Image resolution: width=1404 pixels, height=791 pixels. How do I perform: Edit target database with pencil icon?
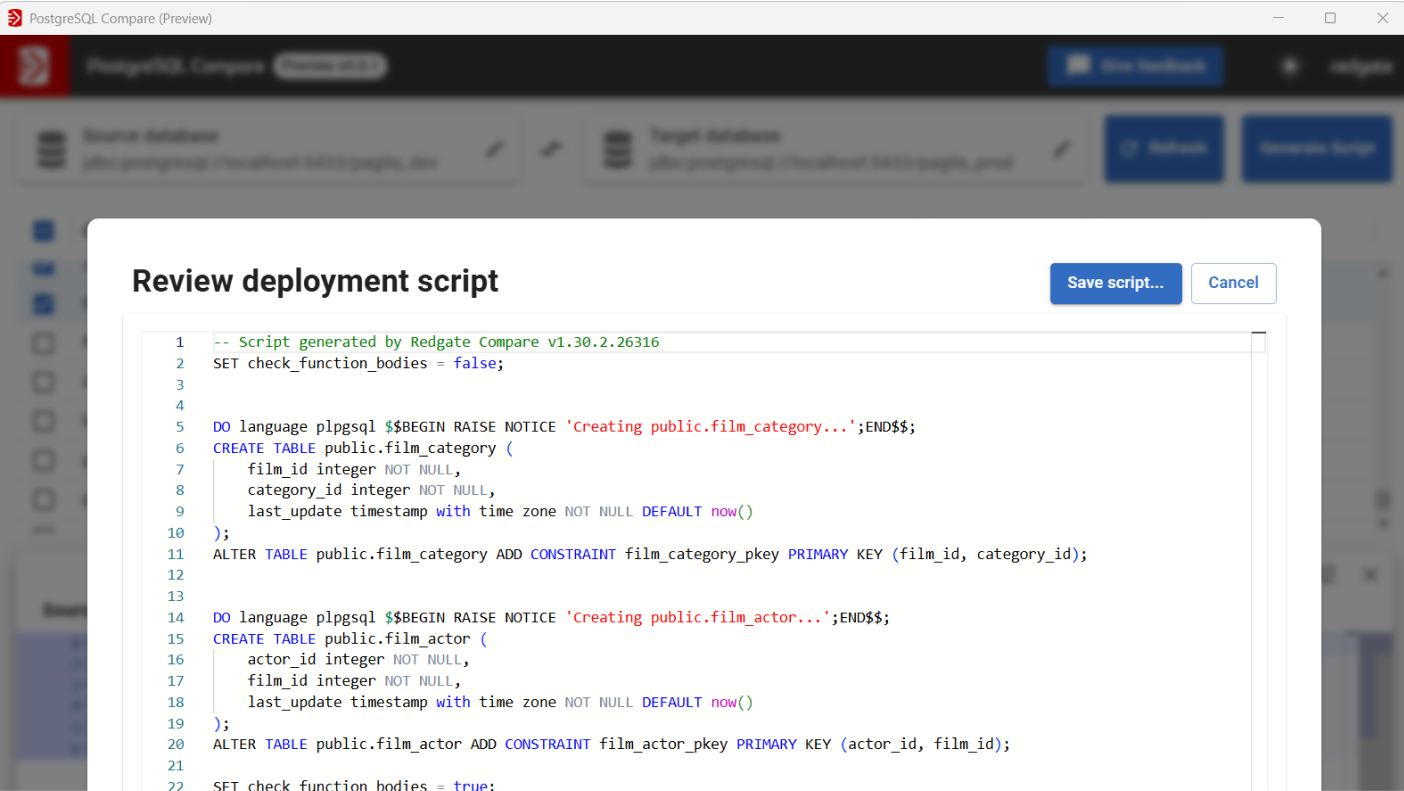tap(1062, 149)
